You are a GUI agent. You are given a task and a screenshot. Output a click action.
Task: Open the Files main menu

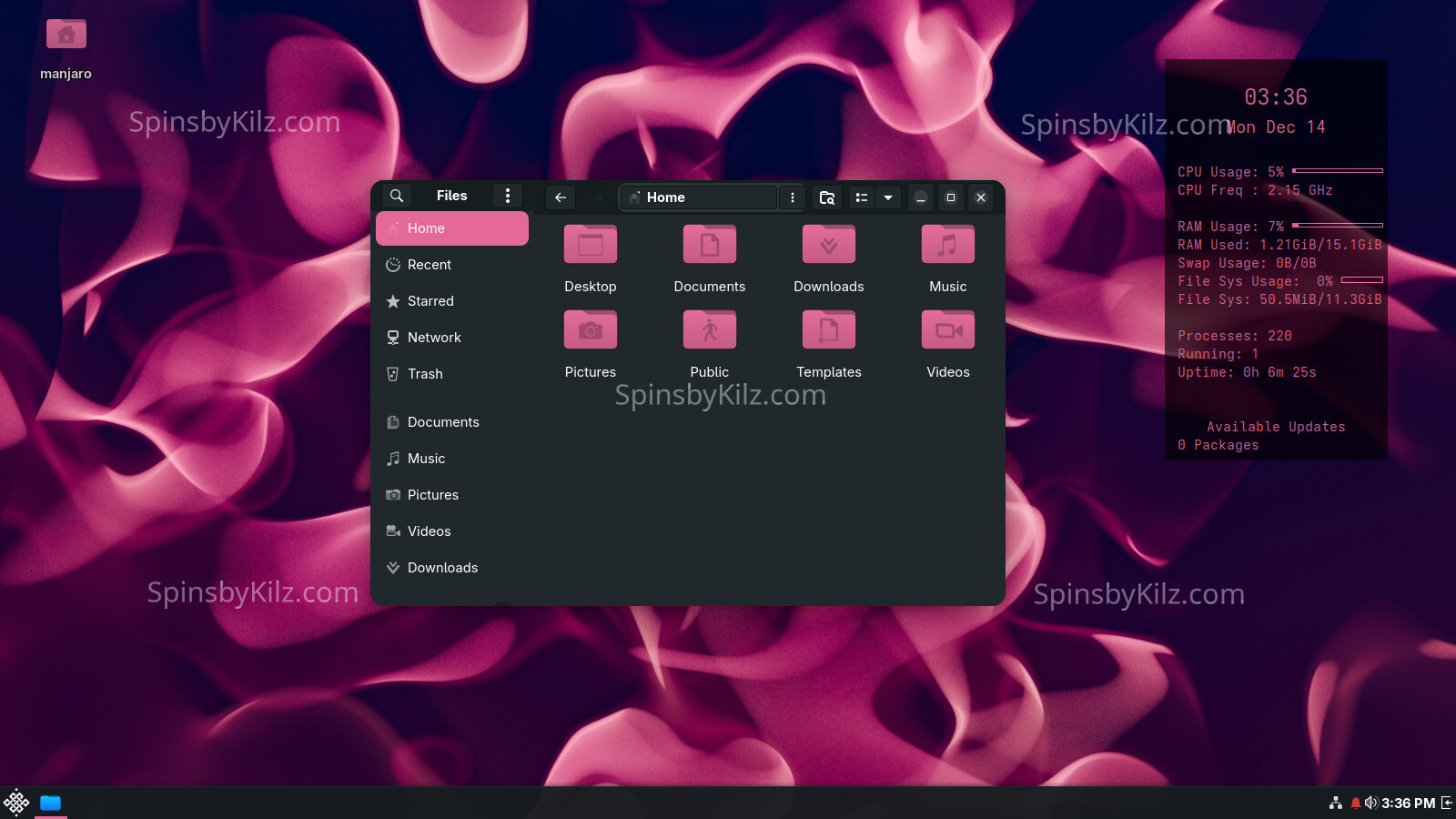tap(508, 197)
